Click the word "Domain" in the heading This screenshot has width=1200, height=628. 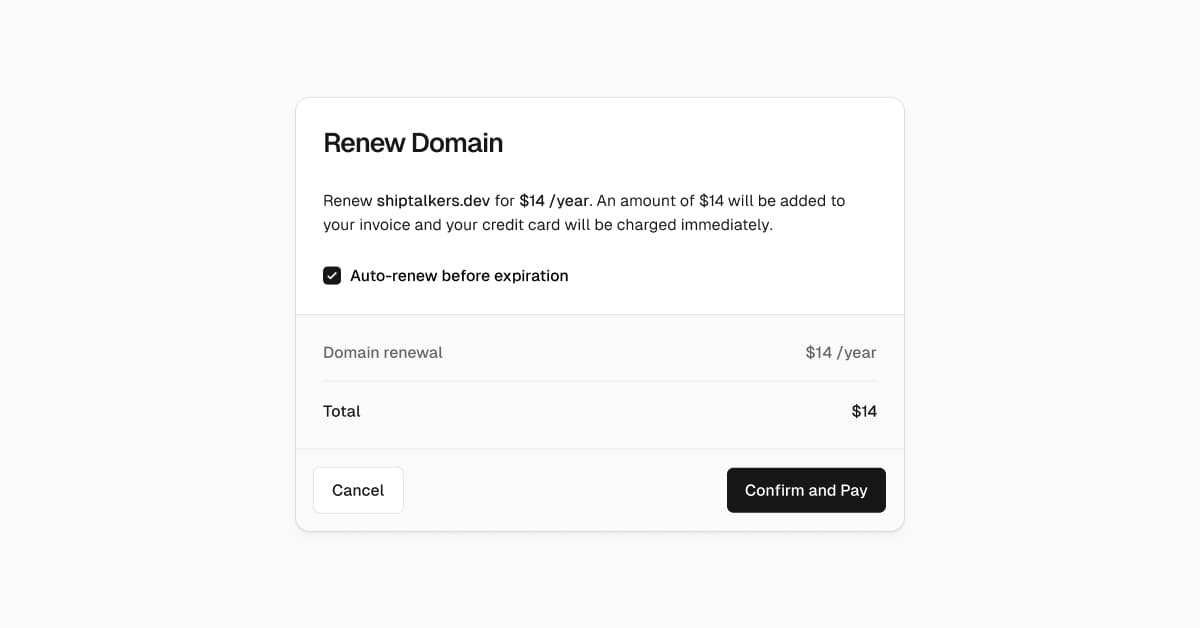click(457, 143)
